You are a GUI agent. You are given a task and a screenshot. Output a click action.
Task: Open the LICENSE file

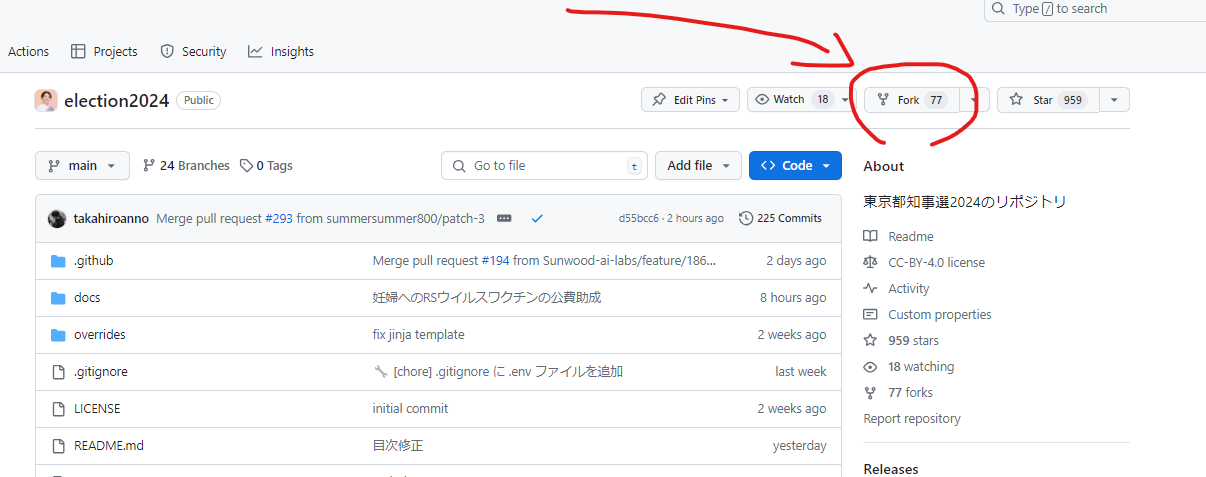(x=97, y=408)
